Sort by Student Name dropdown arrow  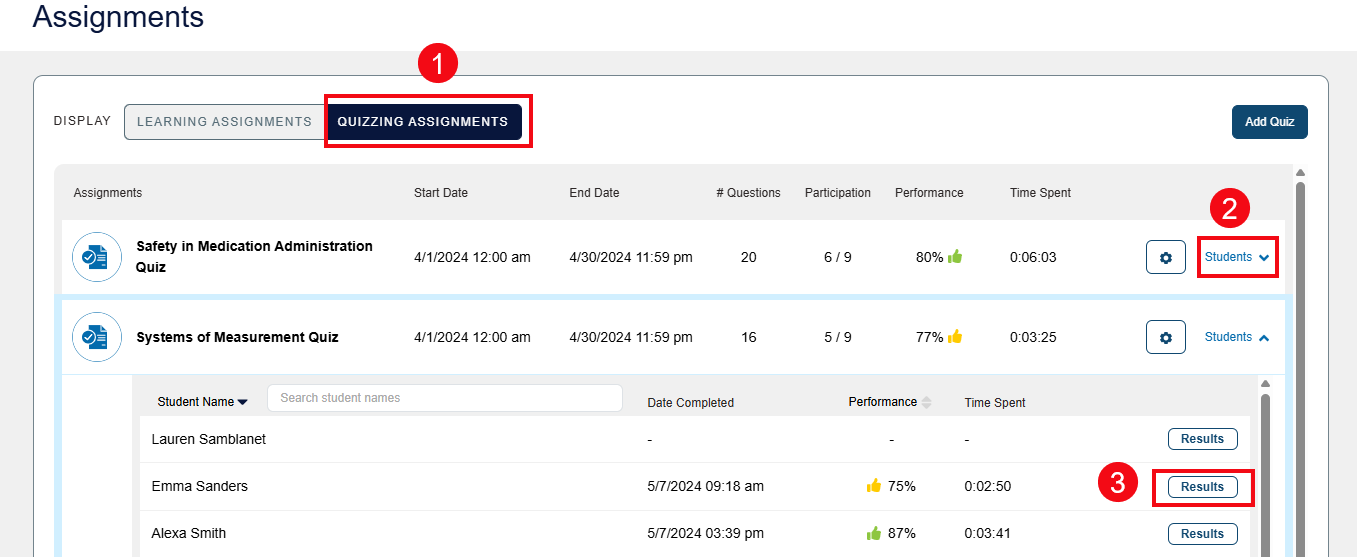[243, 402]
